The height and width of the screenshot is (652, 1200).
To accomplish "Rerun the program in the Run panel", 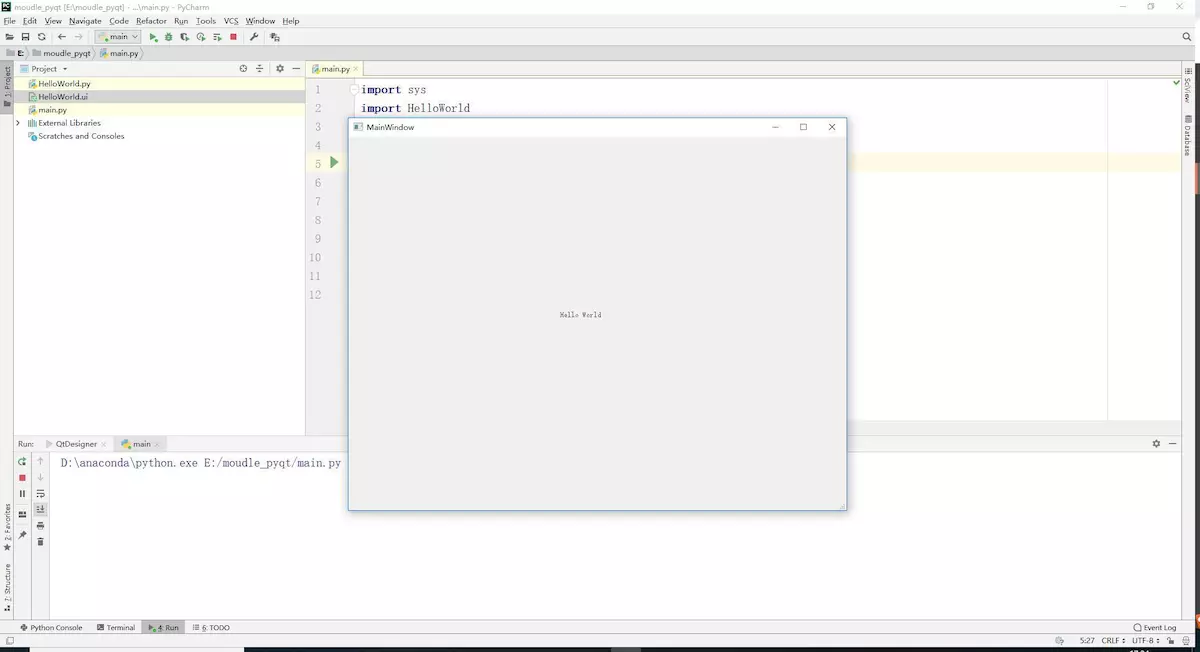I will [x=22, y=461].
